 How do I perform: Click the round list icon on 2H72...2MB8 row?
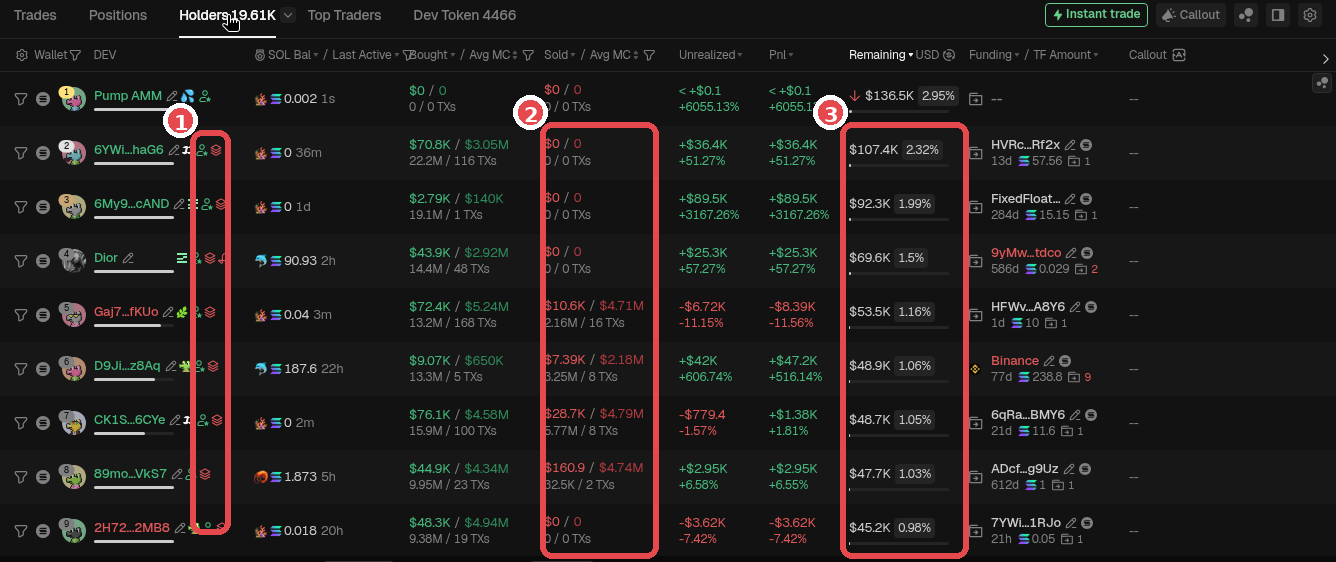pos(42,530)
